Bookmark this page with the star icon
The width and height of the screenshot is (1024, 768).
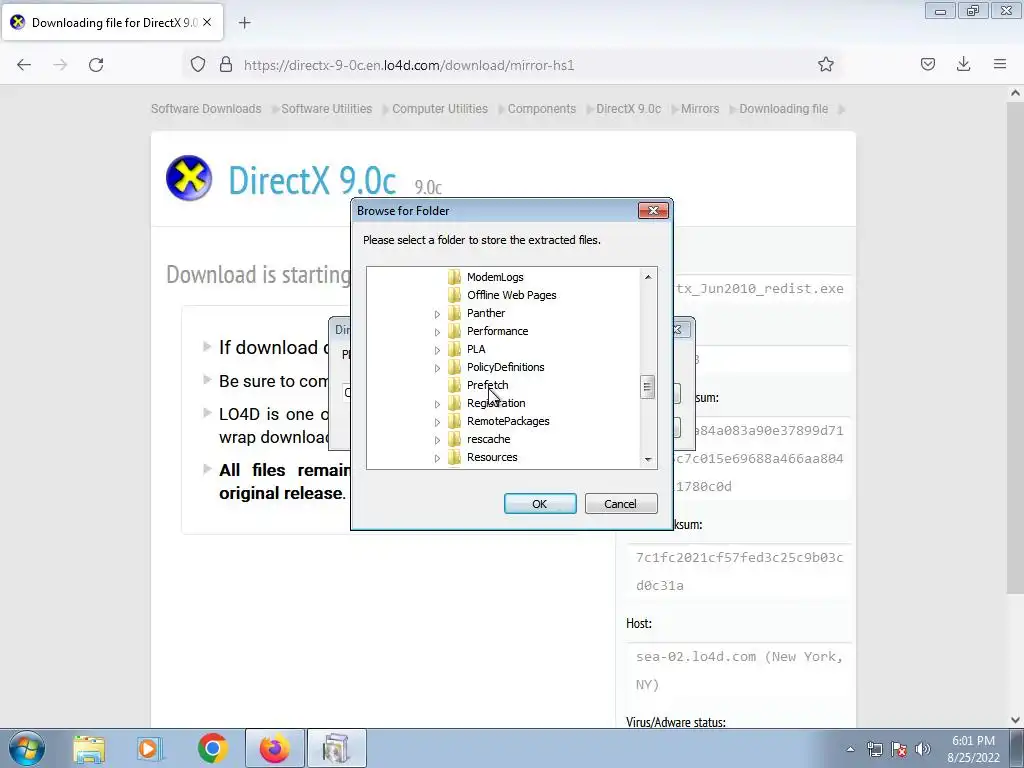(825, 64)
